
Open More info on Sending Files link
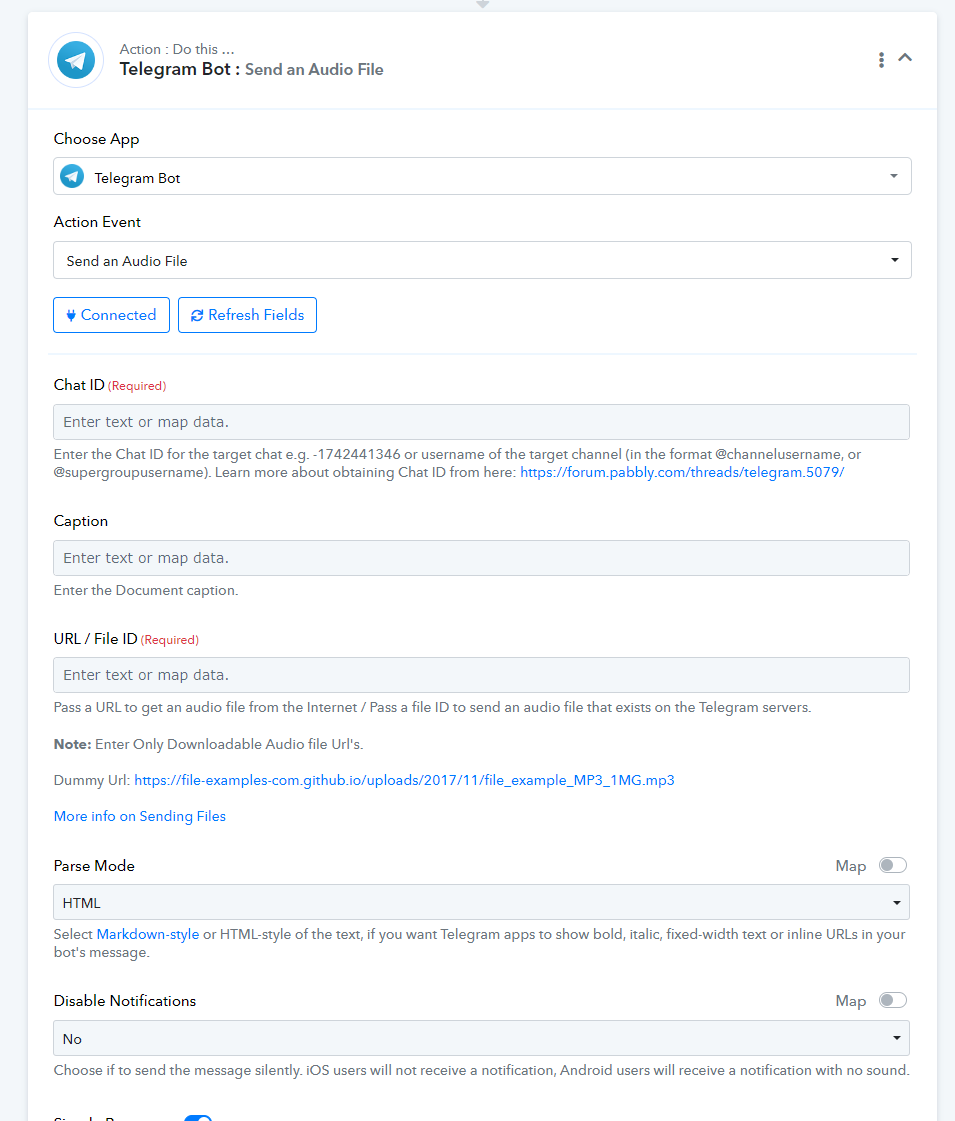pos(140,816)
